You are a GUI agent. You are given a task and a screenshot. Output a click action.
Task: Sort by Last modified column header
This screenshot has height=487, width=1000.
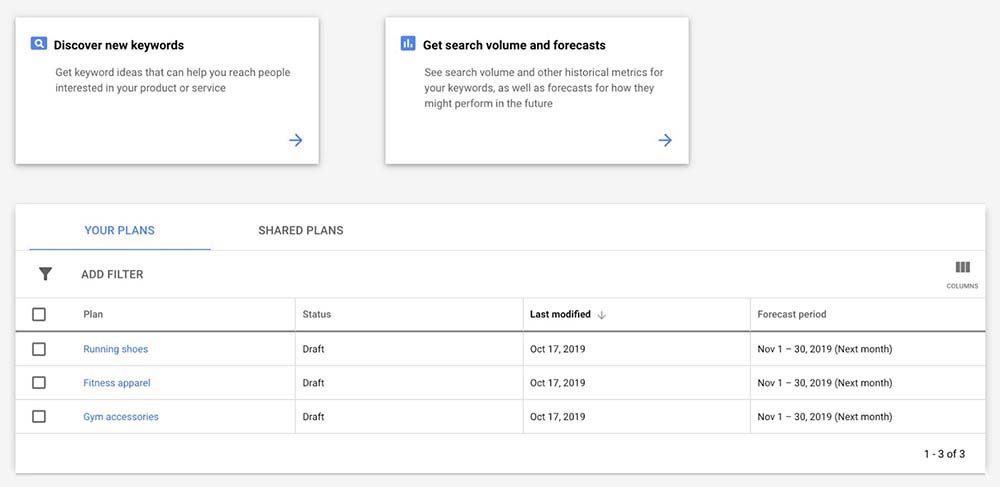click(x=560, y=314)
